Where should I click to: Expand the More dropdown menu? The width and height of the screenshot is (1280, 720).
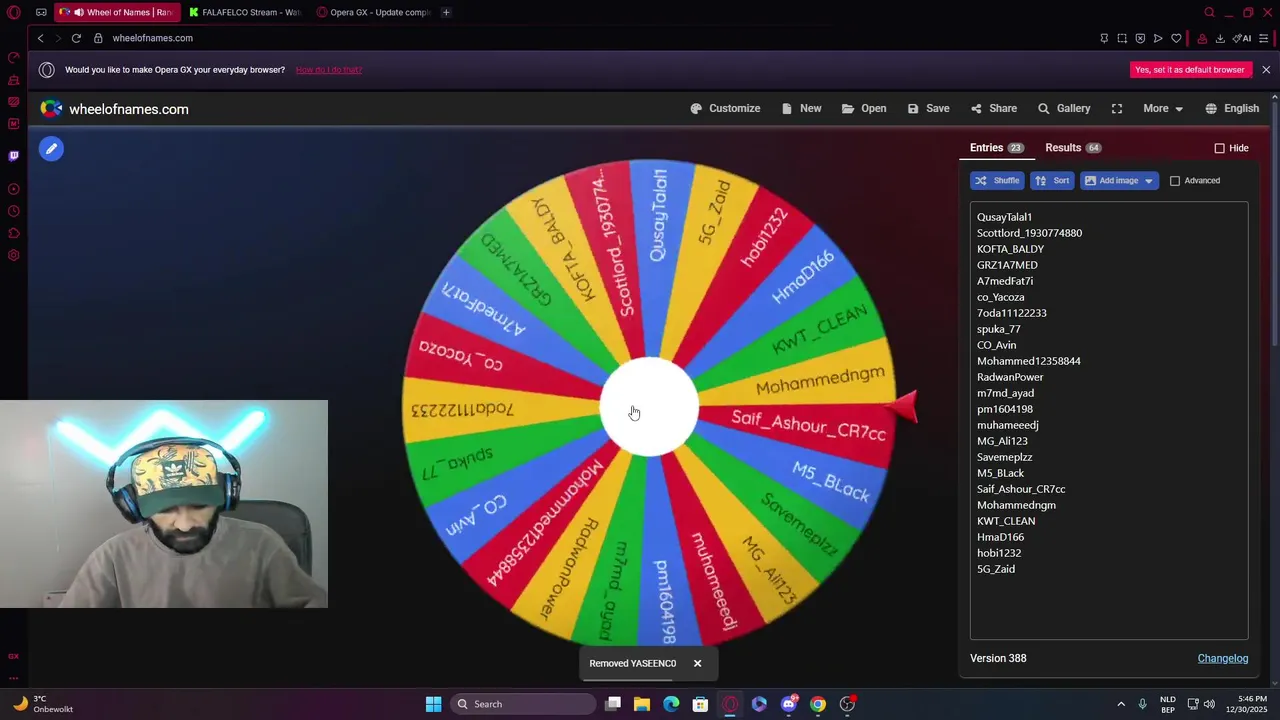pyautogui.click(x=1163, y=108)
